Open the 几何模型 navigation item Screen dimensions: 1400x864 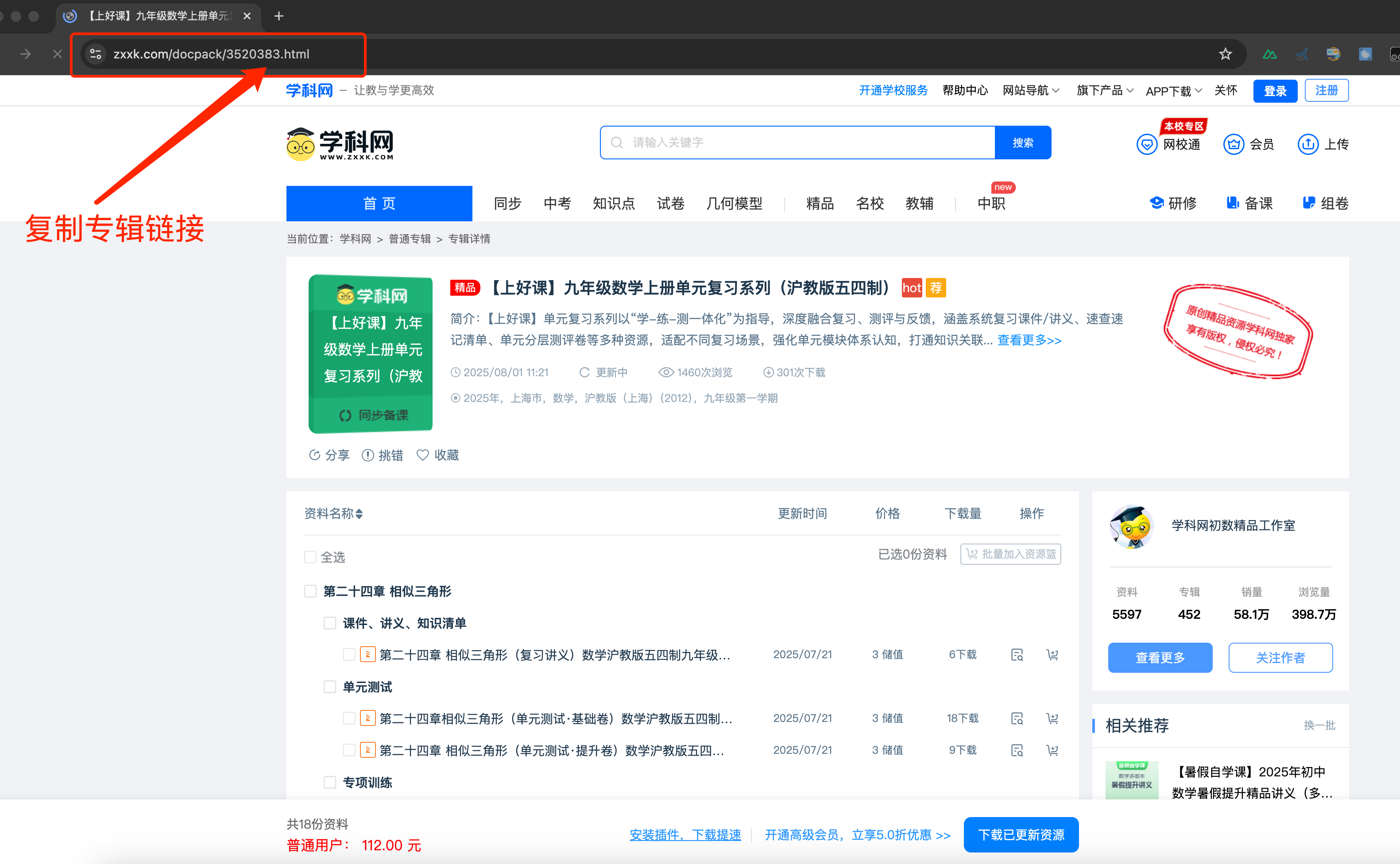click(734, 204)
